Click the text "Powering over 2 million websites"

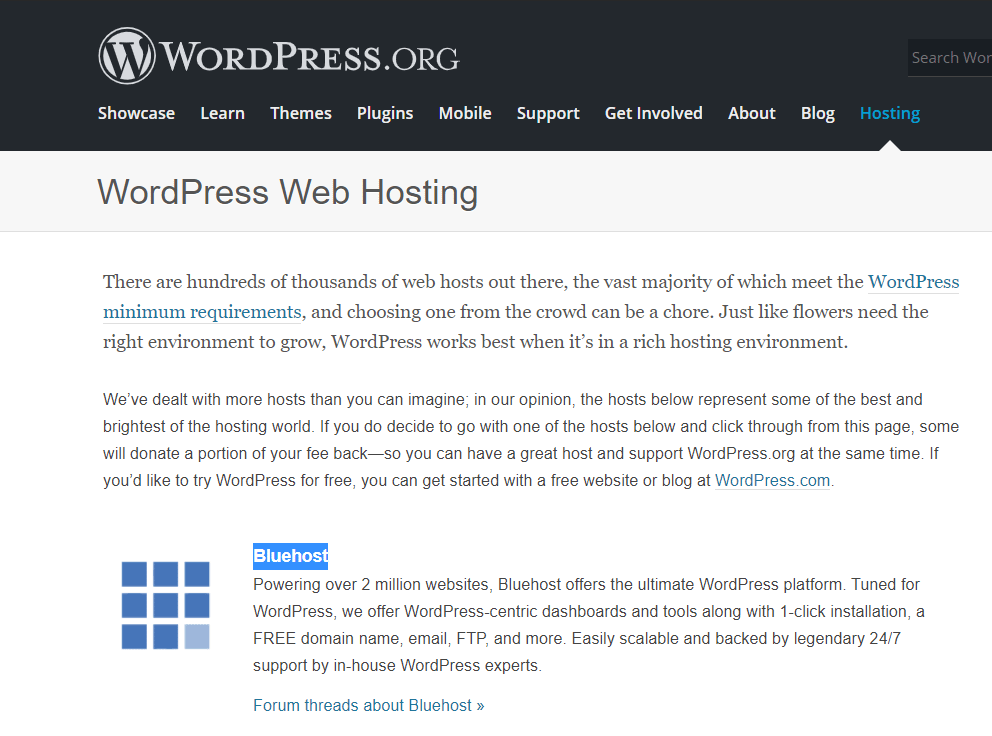tap(371, 584)
